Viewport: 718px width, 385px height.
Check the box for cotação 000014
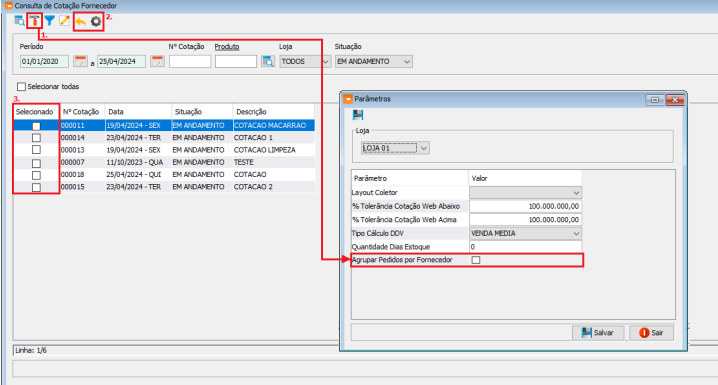(36, 138)
